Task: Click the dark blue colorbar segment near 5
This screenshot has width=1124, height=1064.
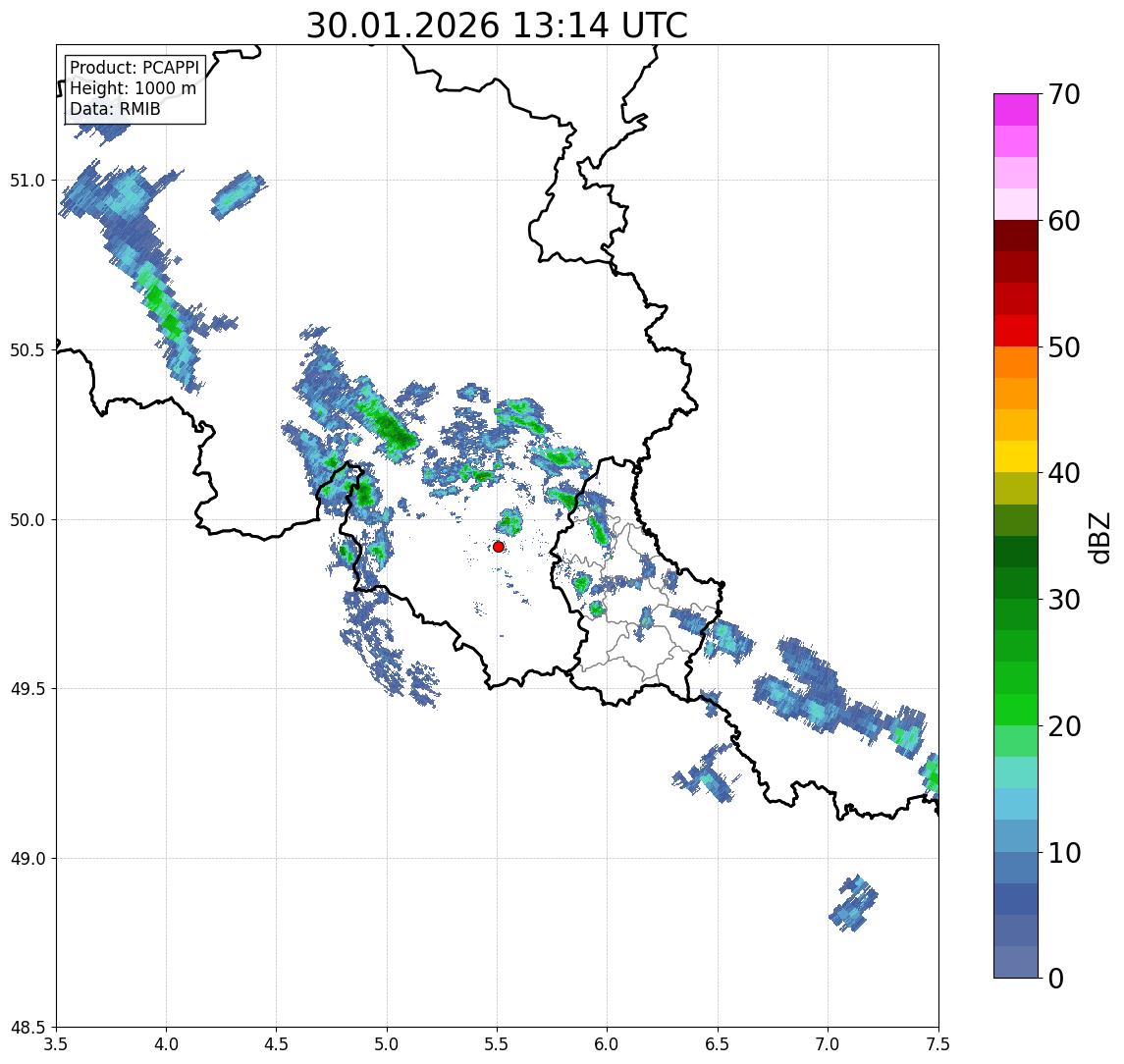Action: (1016, 900)
